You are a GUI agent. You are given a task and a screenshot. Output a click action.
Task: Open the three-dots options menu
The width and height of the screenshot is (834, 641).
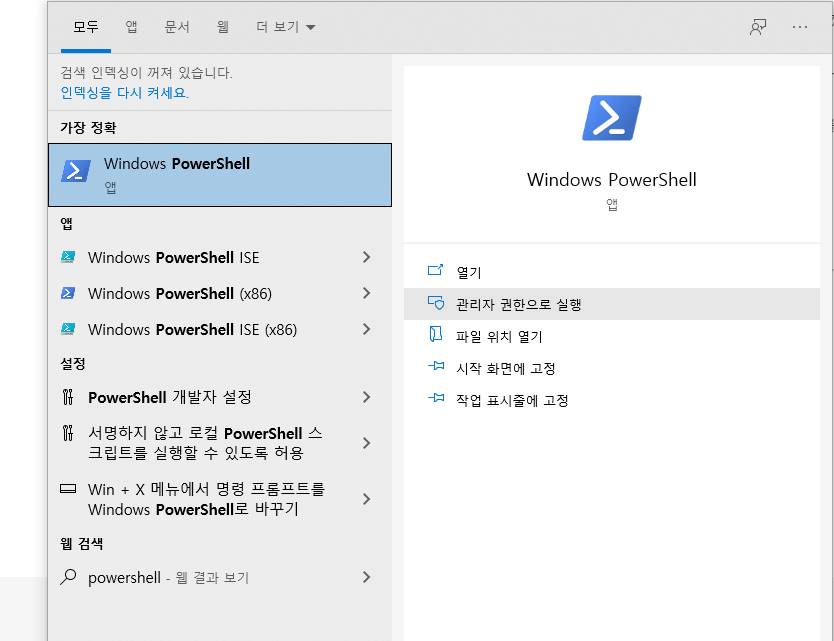coord(799,27)
